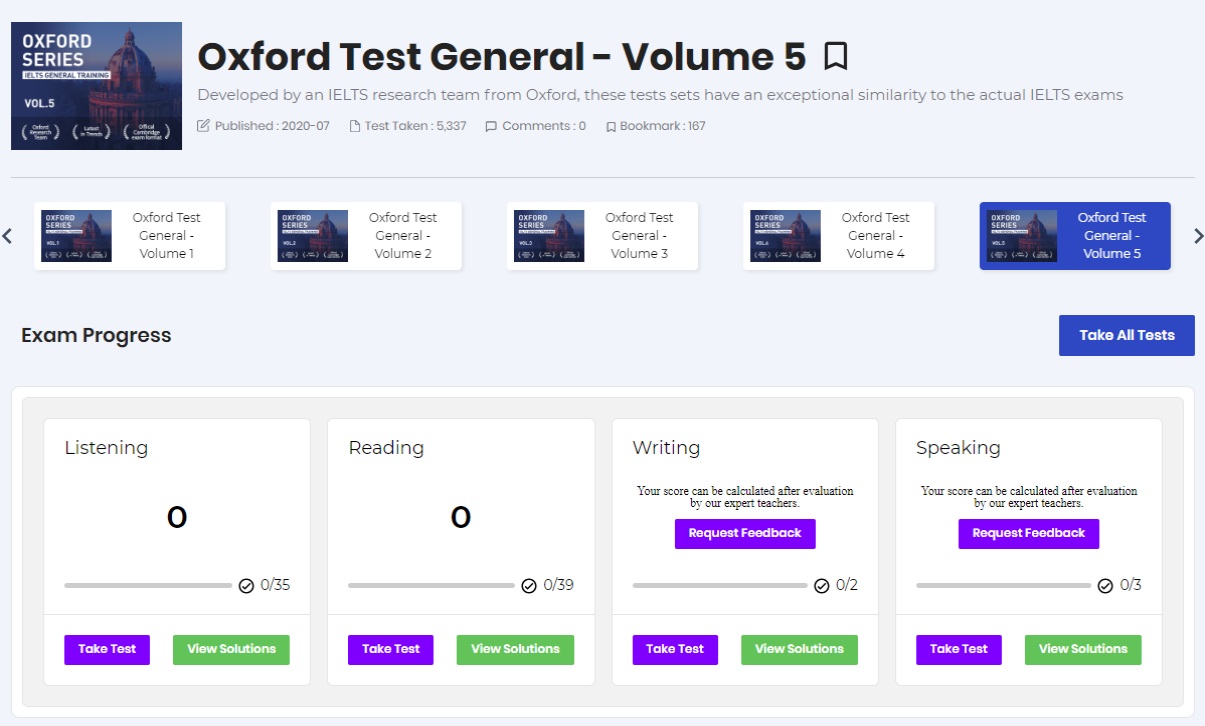The height and width of the screenshot is (726, 1205).
Task: Select Oxford Test General - Volume 2
Action: tap(366, 236)
